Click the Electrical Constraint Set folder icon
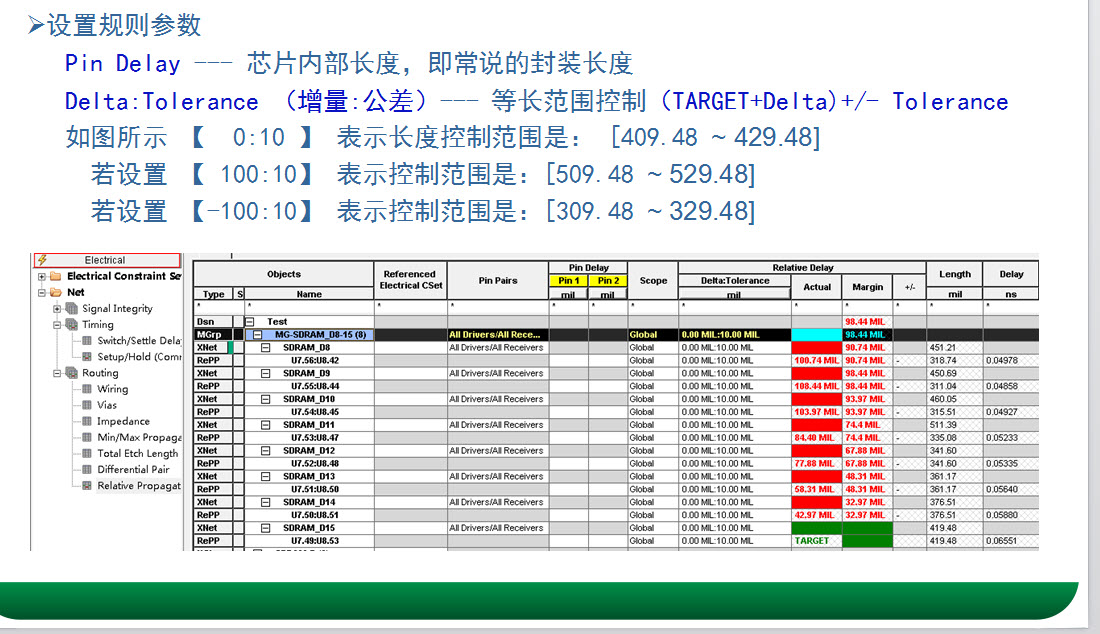1100x634 pixels. (55, 276)
